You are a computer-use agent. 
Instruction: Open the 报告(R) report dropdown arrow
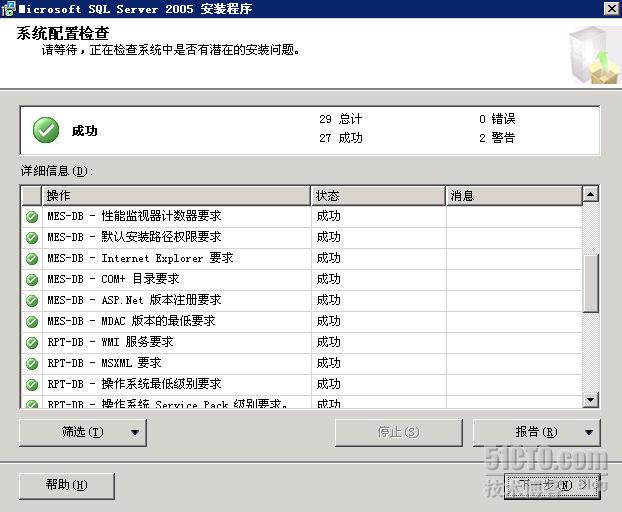[589, 433]
